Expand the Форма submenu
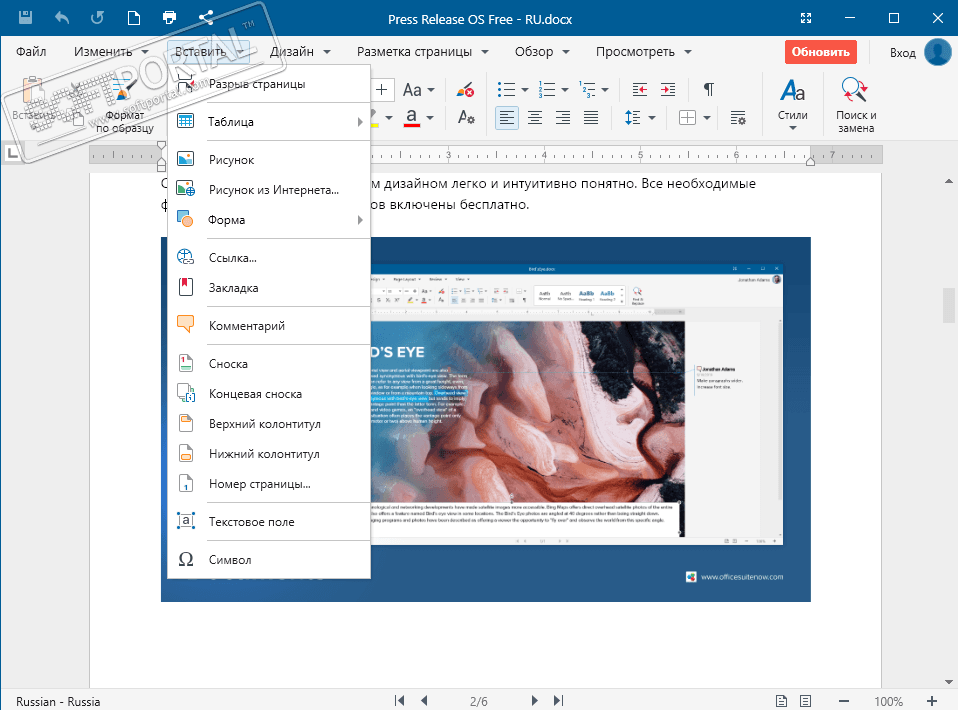 [269, 219]
